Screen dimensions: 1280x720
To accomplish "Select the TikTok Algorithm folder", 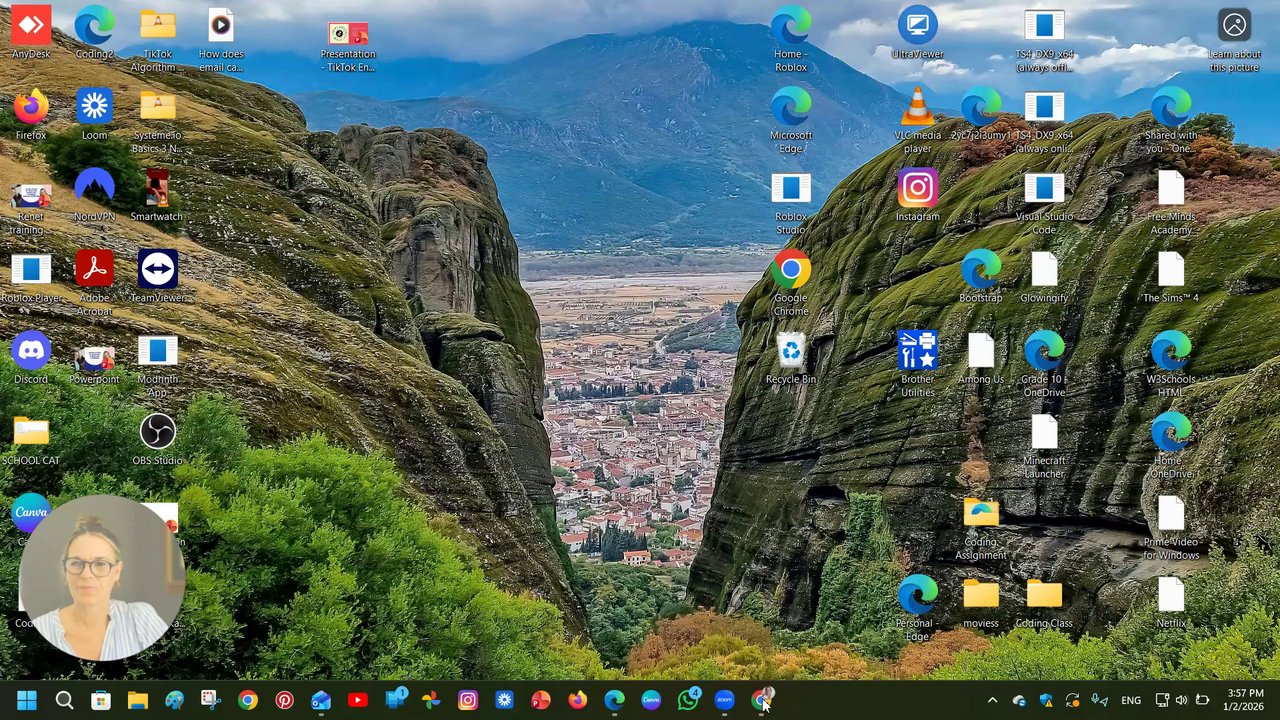I will [x=157, y=40].
